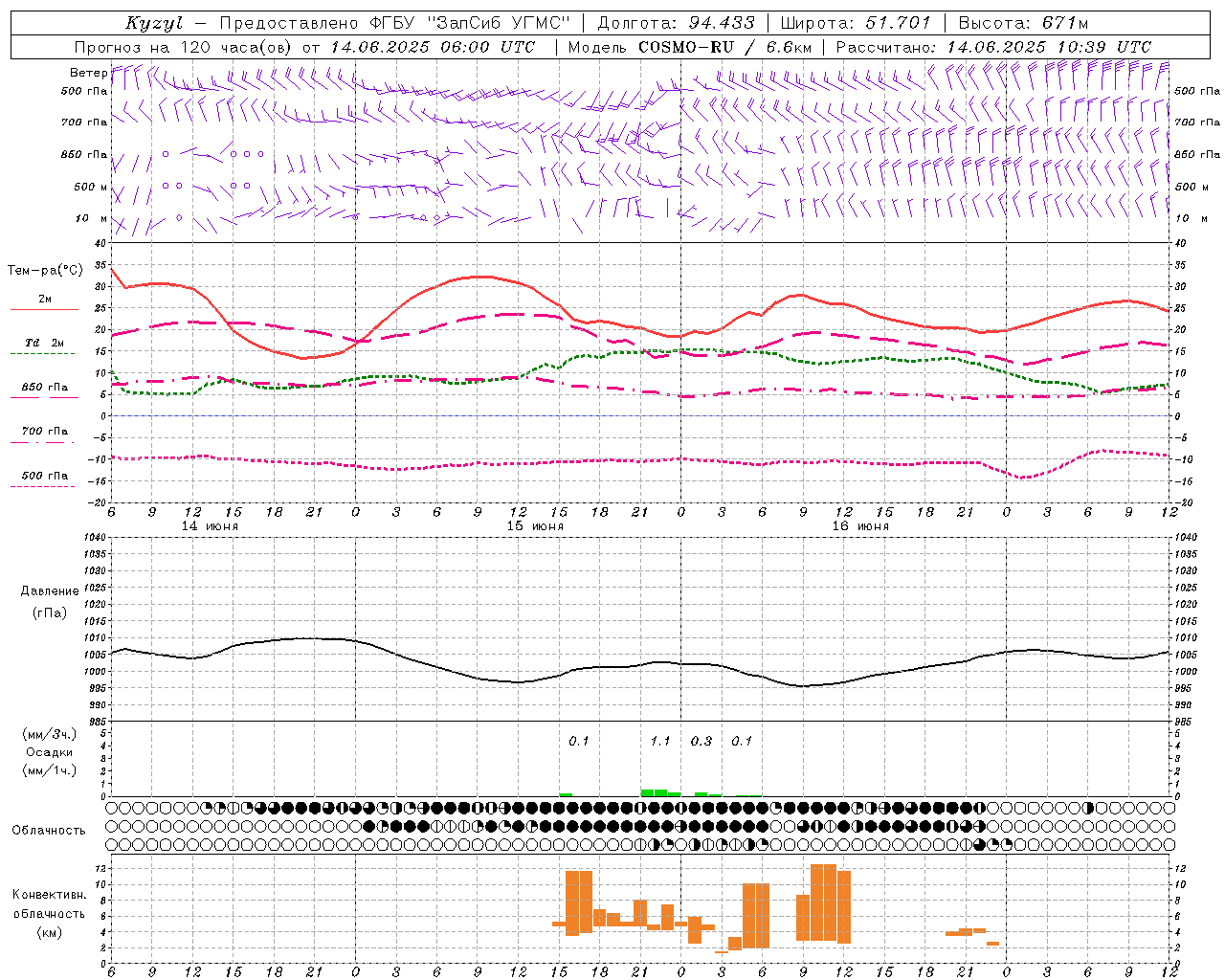Click the "Td 2м" dew point legend label
Screen dimensions: 1225x980
pyautogui.click(x=45, y=343)
